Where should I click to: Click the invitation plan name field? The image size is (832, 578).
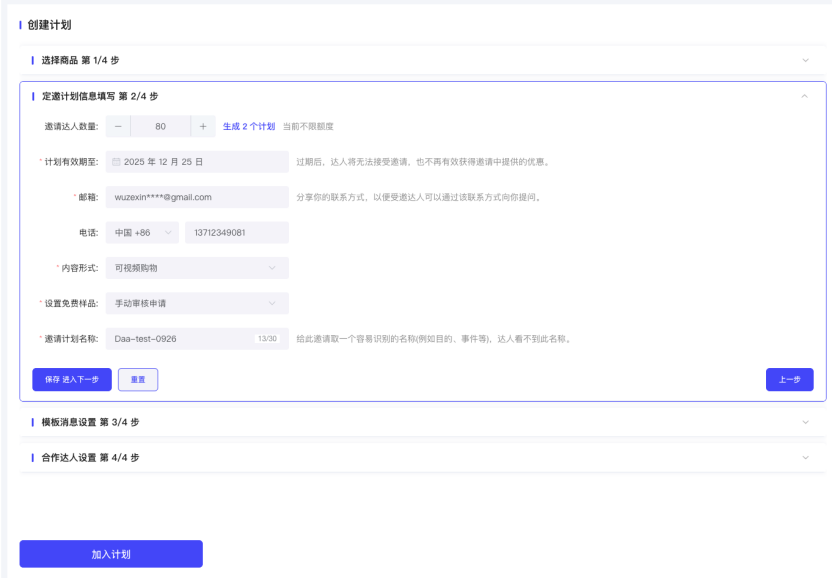(x=180, y=339)
